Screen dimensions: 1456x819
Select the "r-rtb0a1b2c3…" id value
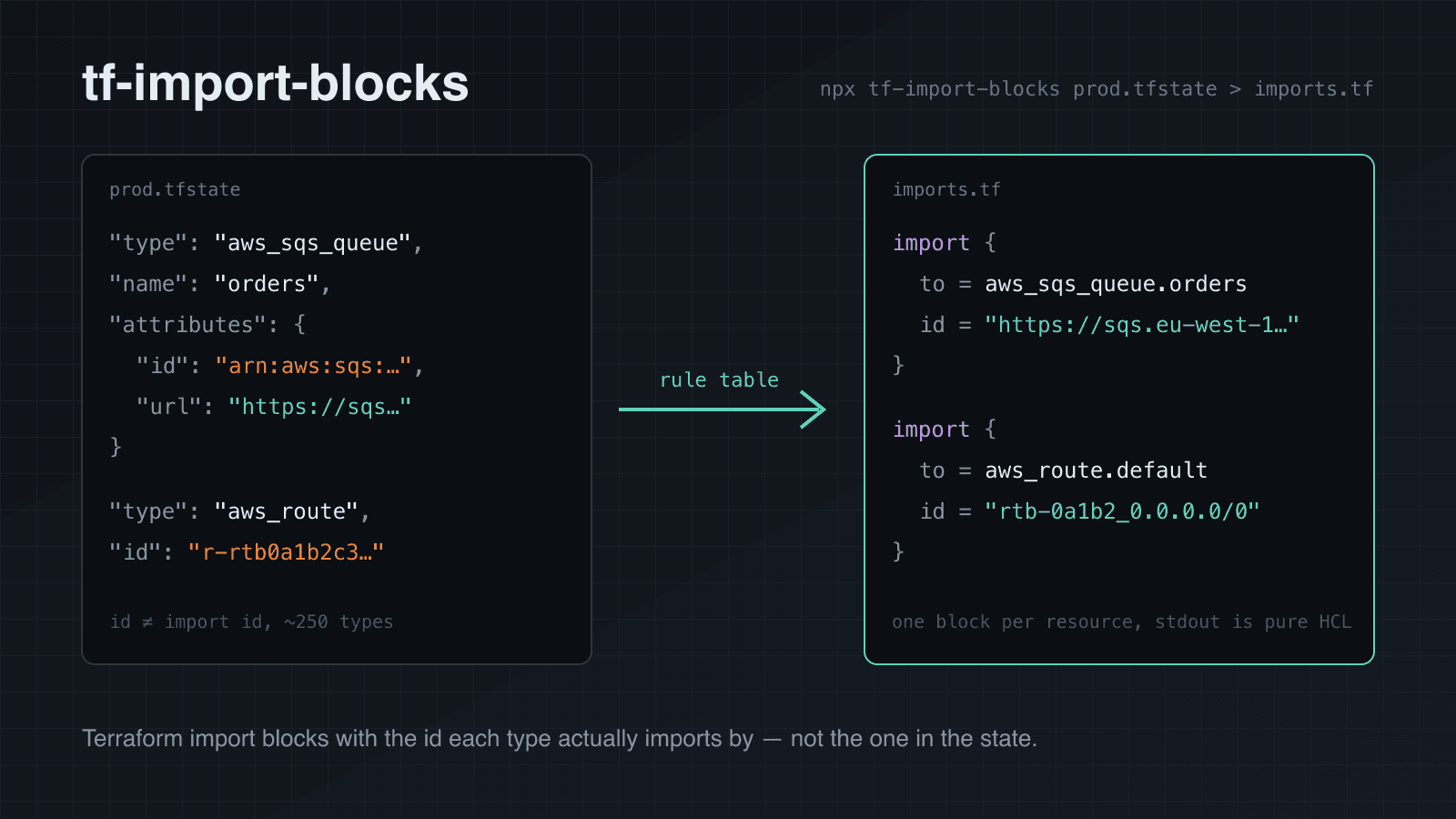(286, 552)
